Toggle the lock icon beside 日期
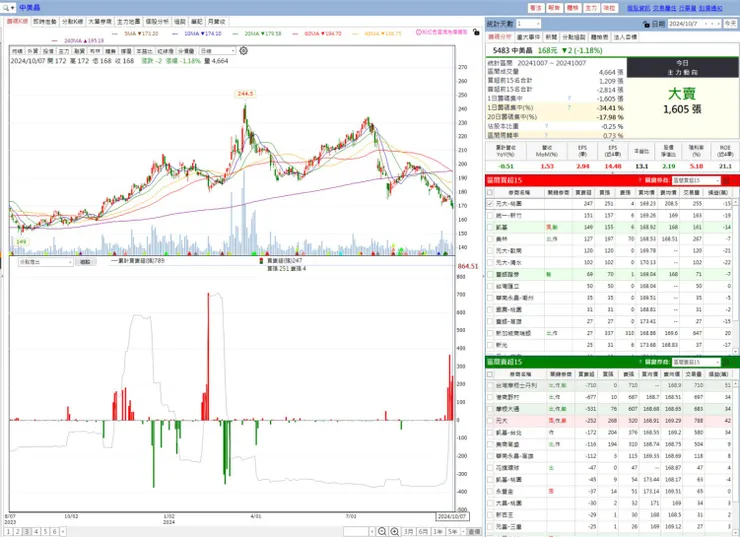740x537 pixels. coord(646,24)
